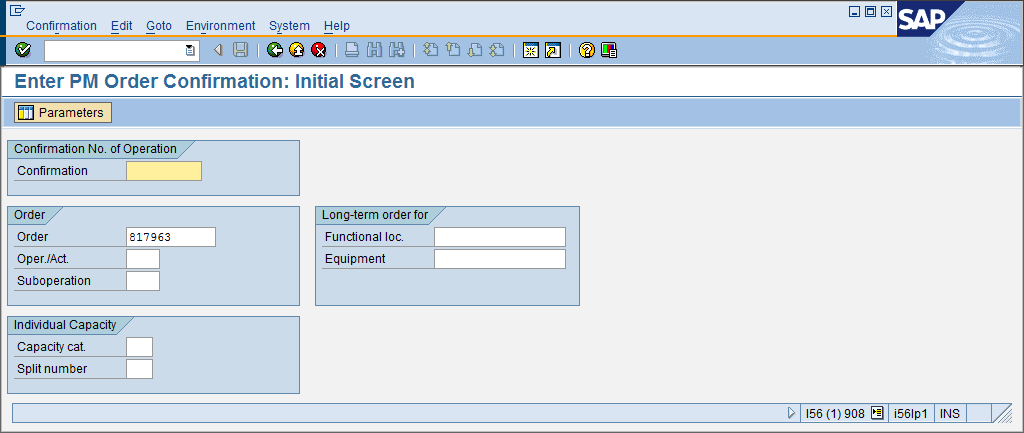The height and width of the screenshot is (433, 1024).
Task: Click the Generate Shortcut icon
Action: [x=553, y=50]
